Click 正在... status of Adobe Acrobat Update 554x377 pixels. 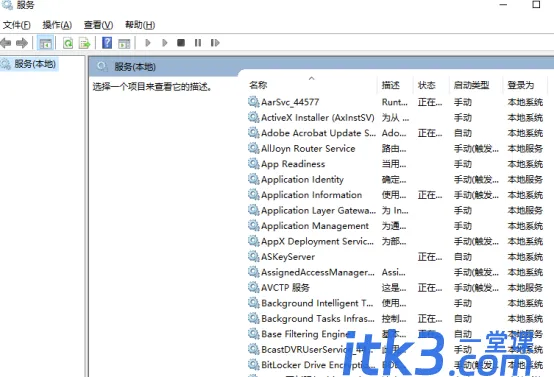click(x=430, y=133)
